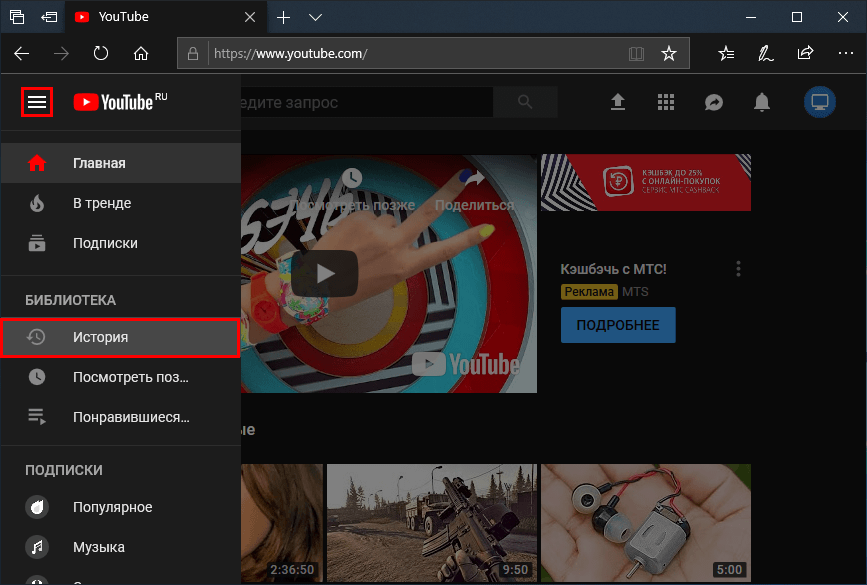
Task: Open a new browser tab
Action: click(283, 17)
